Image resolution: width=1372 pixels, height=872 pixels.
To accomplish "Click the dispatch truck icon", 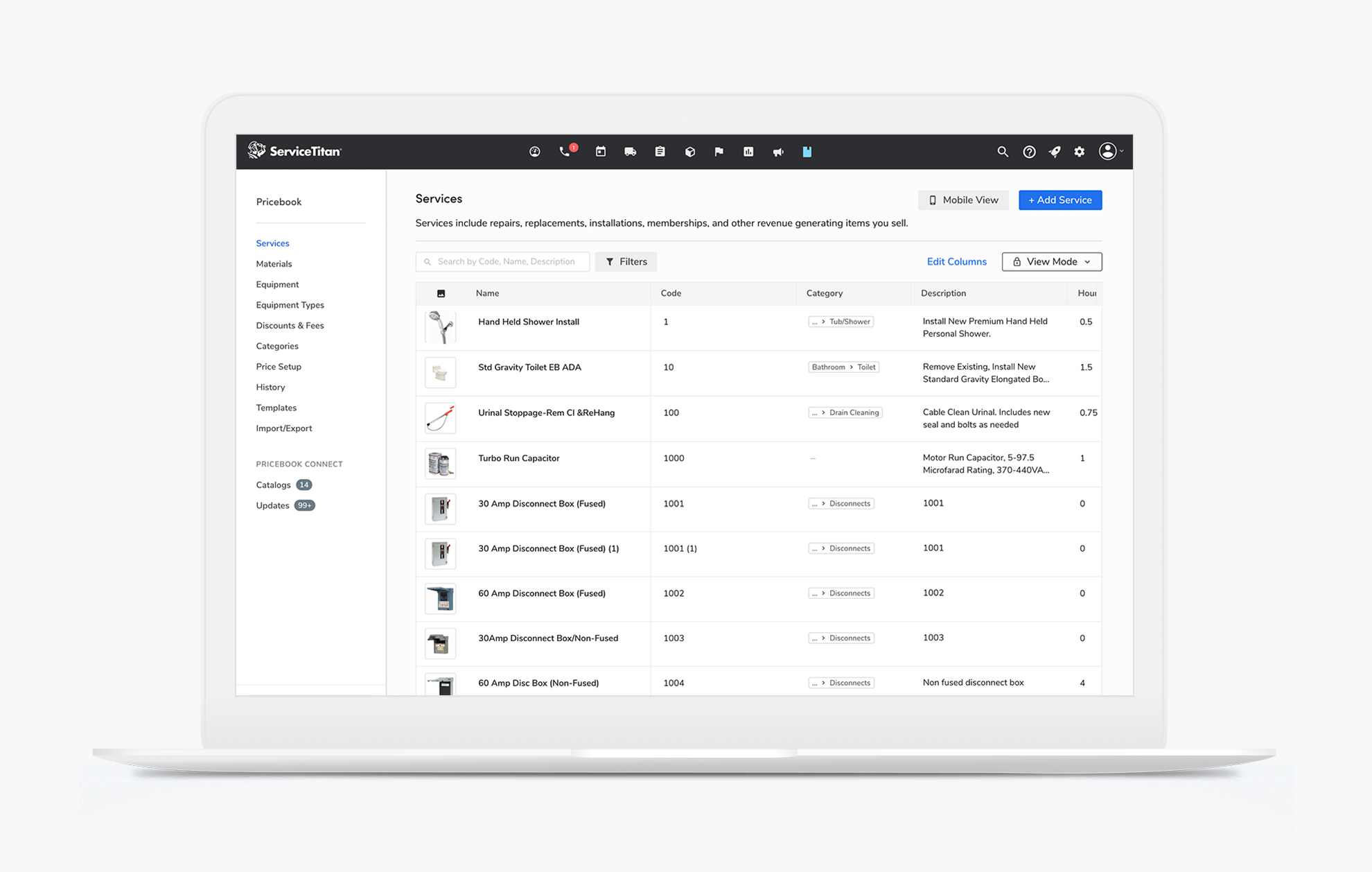I will pos(630,152).
